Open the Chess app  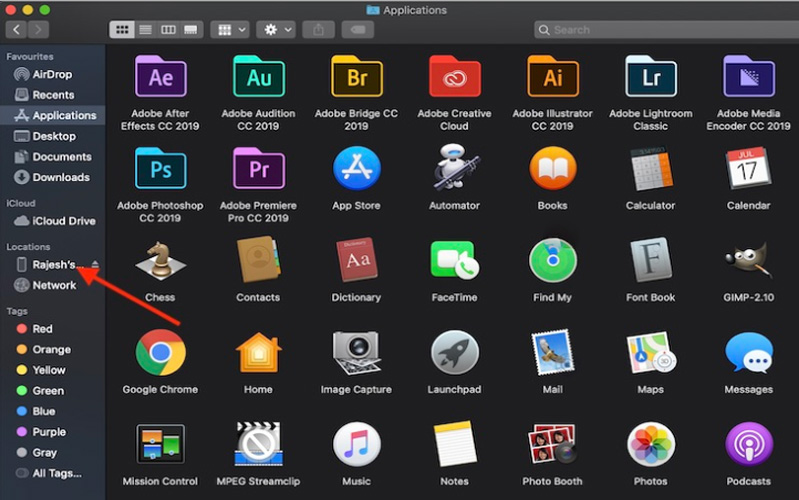coord(160,260)
